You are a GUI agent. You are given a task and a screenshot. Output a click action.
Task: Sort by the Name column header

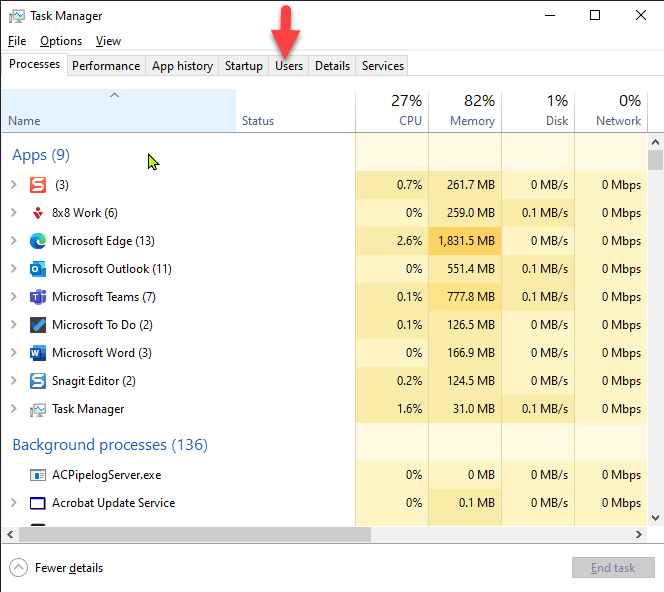[x=119, y=111]
